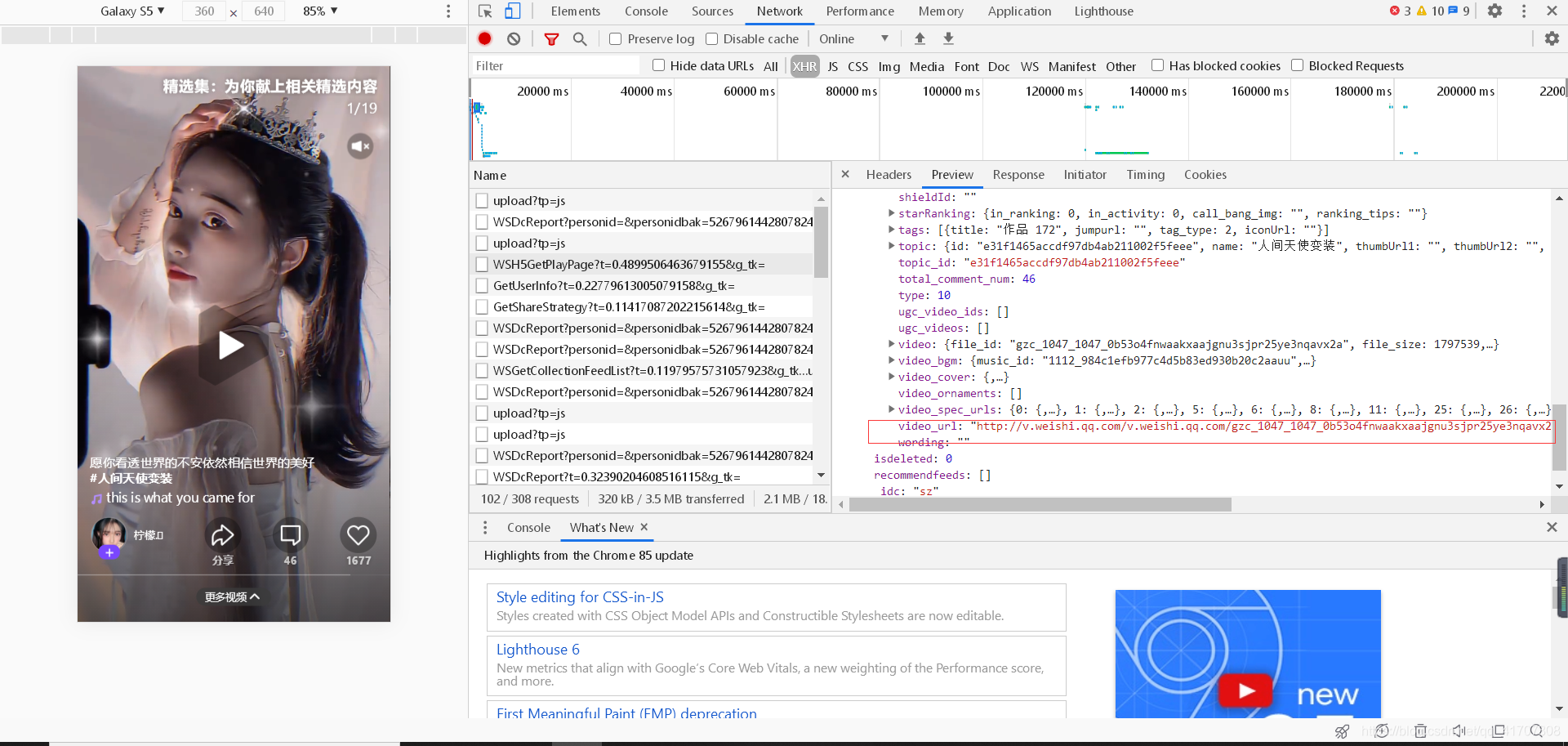The height and width of the screenshot is (746, 1568).
Task: Open the Cookies tab
Action: click(x=1205, y=174)
